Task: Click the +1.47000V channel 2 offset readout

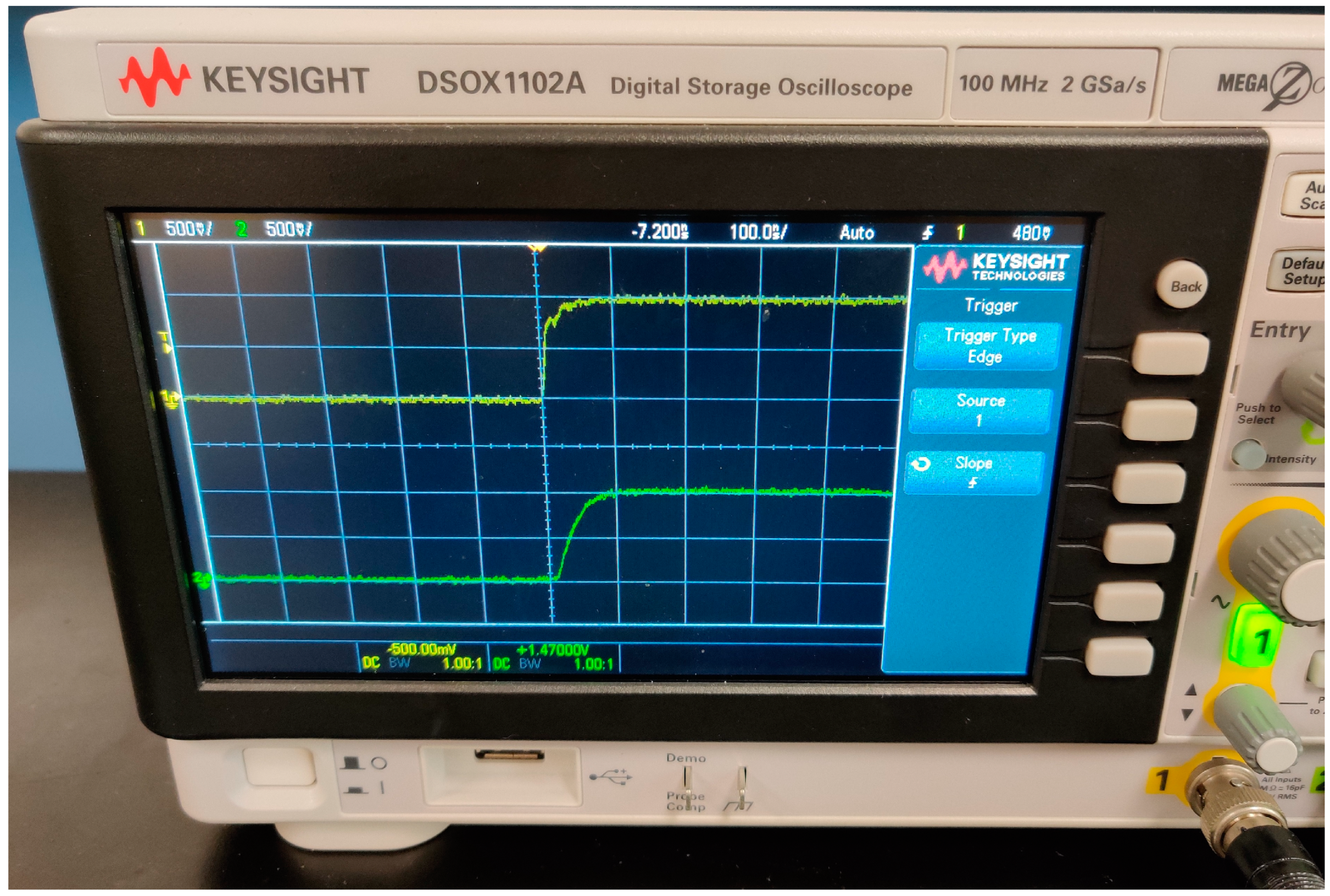Action: 552,650
